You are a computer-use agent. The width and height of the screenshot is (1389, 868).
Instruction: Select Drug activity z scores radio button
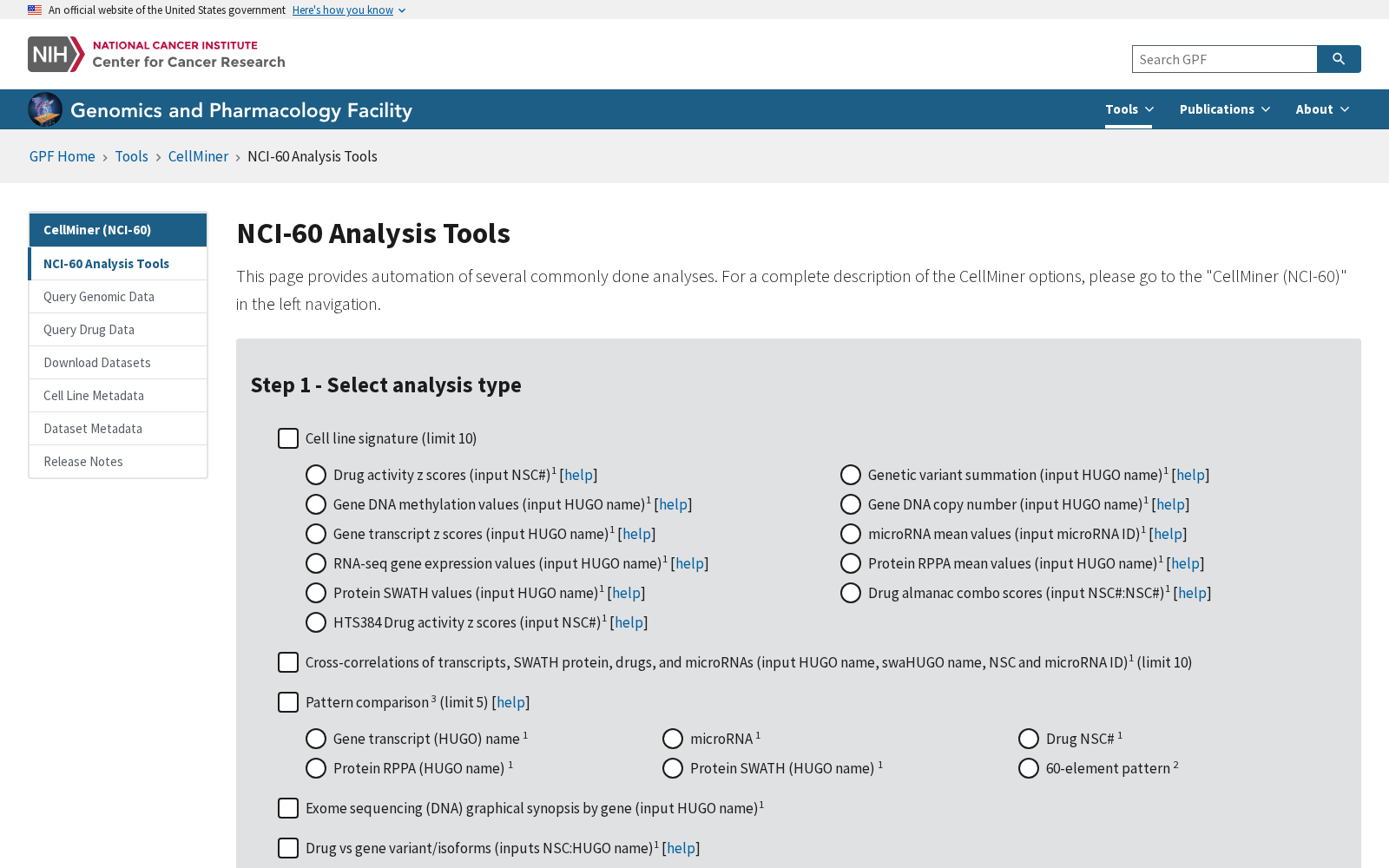click(x=316, y=475)
